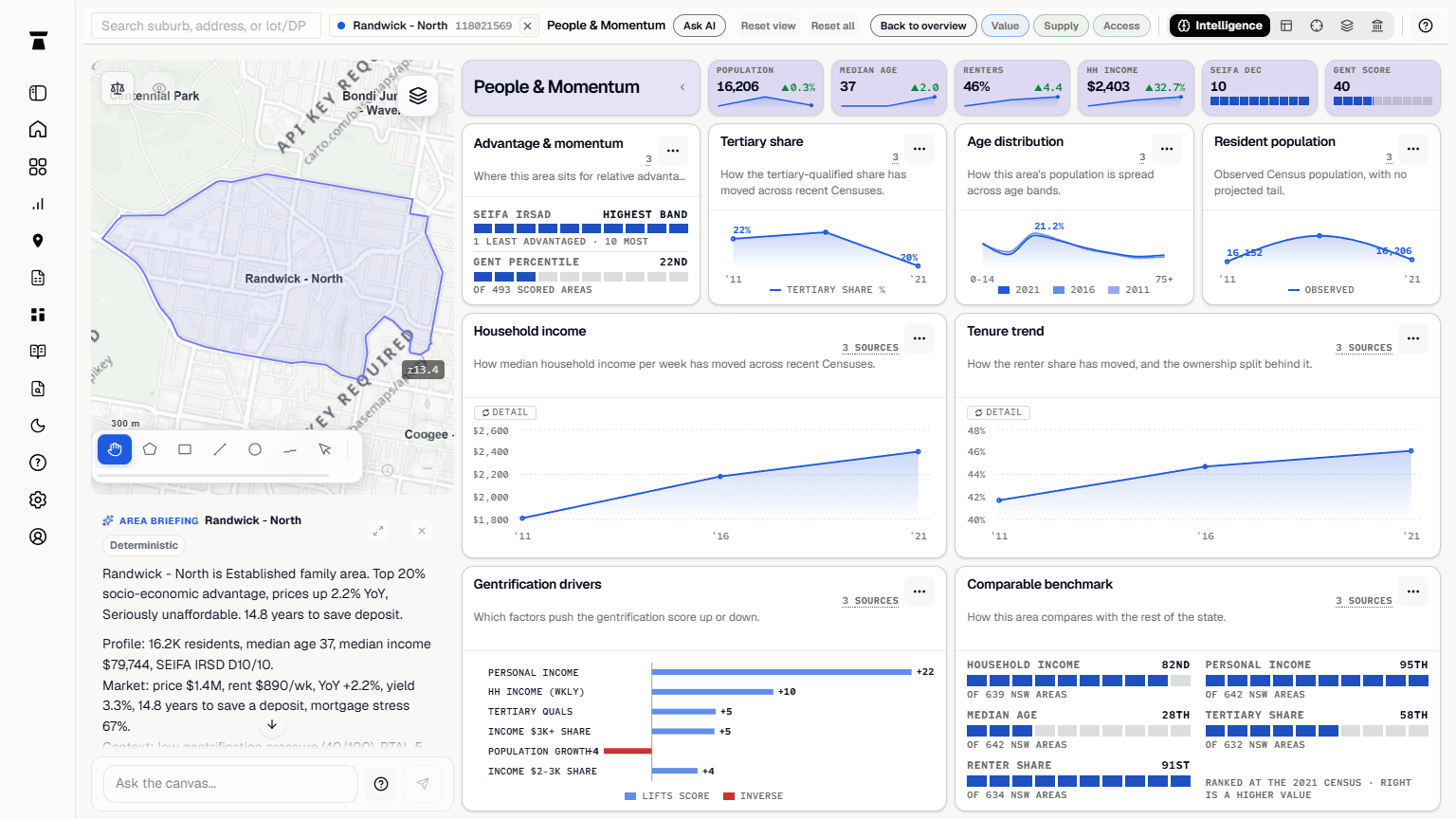The height and width of the screenshot is (819, 1456).
Task: Open Household income options menu
Action: (919, 338)
